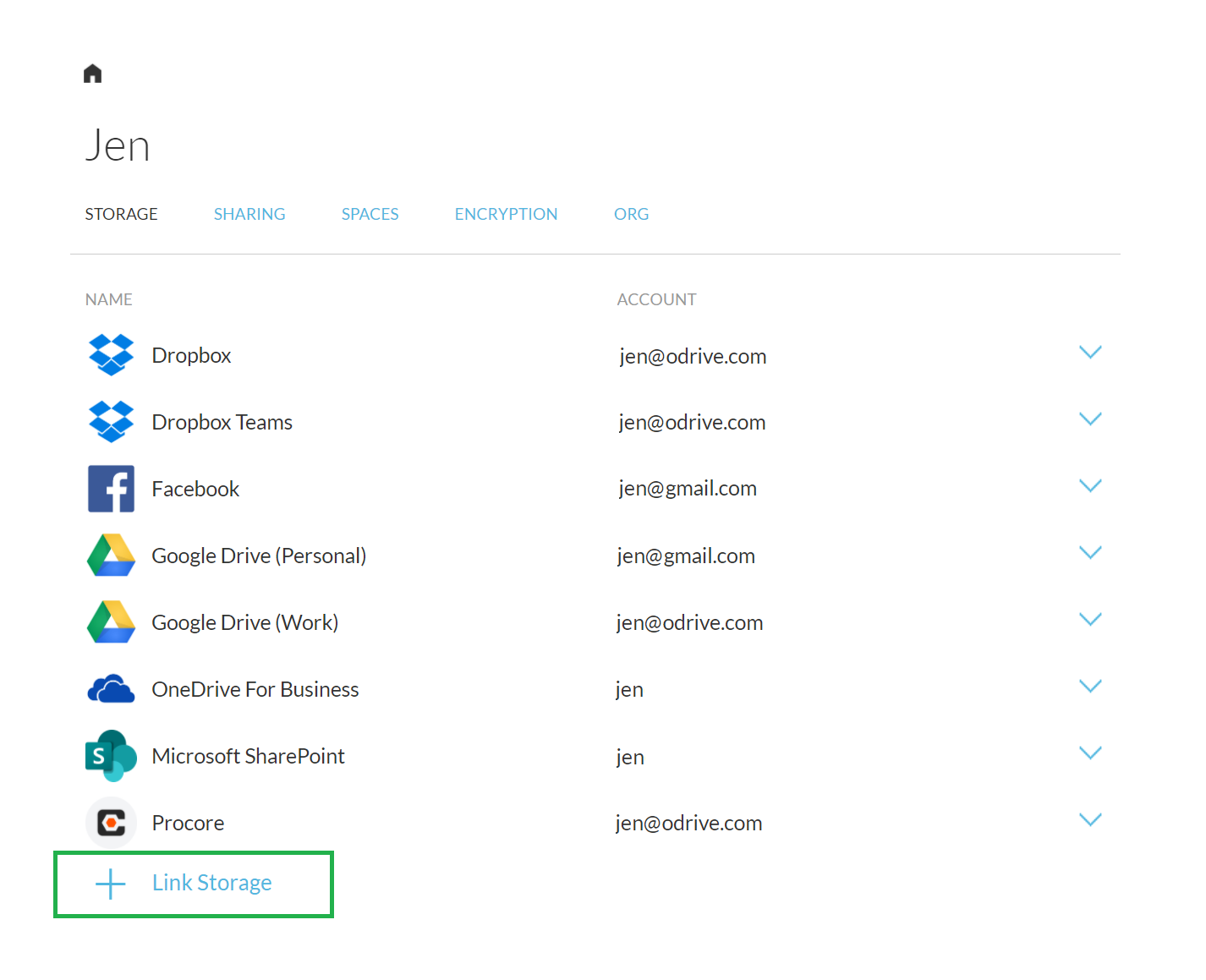Click the Microsoft SharePoint icon
The image size is (1206, 980).
pos(111,756)
